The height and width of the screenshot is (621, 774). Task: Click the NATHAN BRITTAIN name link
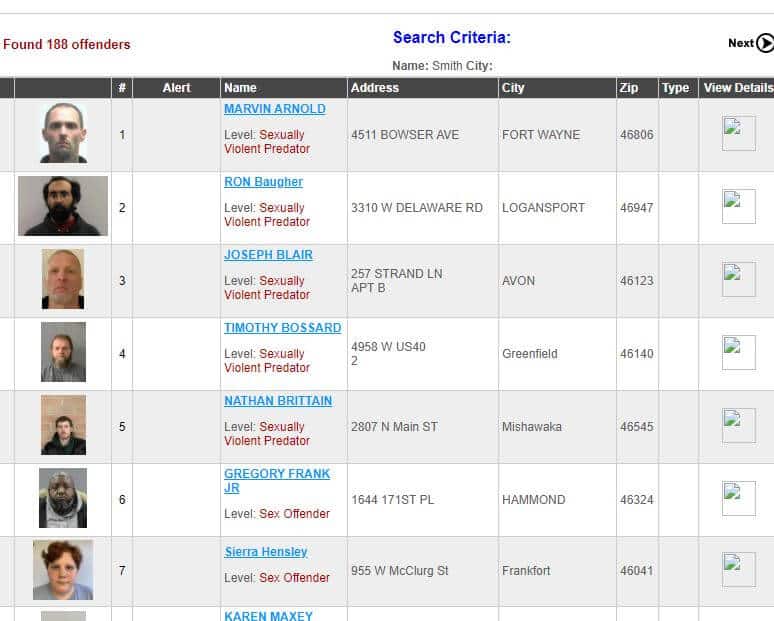[278, 401]
